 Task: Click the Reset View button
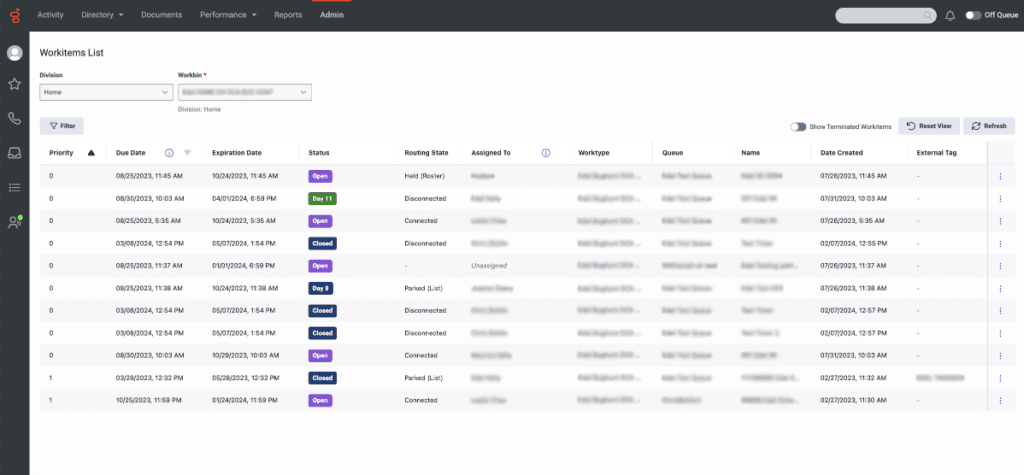click(929, 126)
